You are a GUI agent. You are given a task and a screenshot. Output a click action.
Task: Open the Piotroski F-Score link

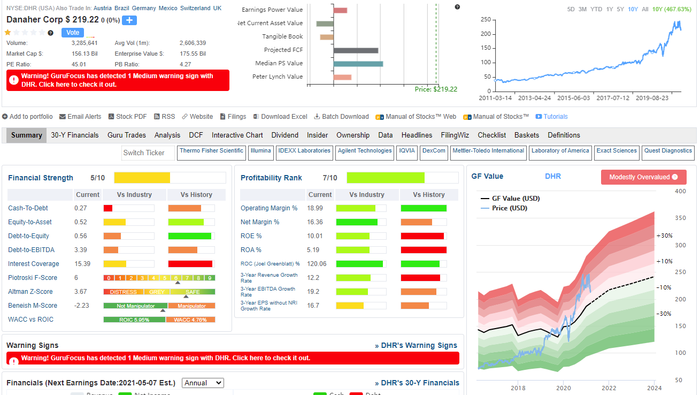tap(33, 278)
